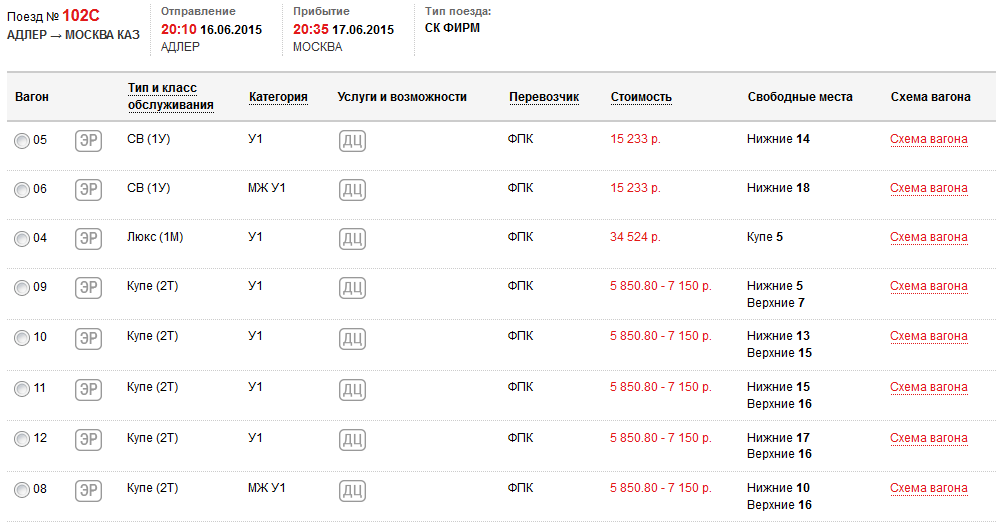Click the ДЦ service icon in wagon 09 row
Viewport: 1004px width, 532px height.
pos(352,288)
